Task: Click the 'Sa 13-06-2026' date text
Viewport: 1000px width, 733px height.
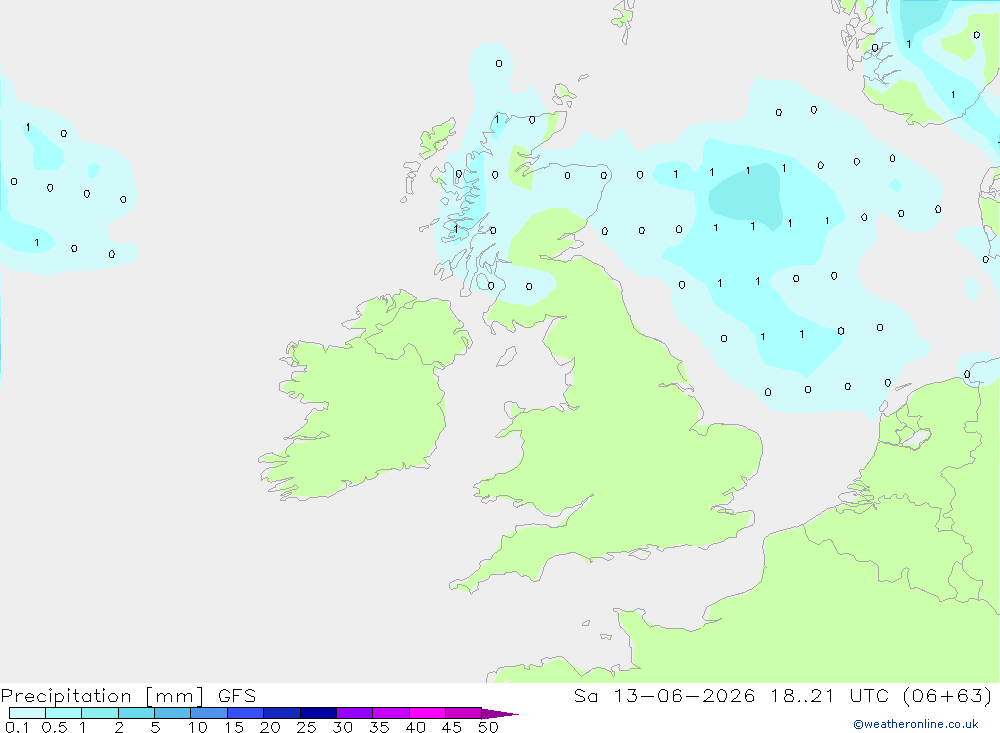Action: point(664,695)
